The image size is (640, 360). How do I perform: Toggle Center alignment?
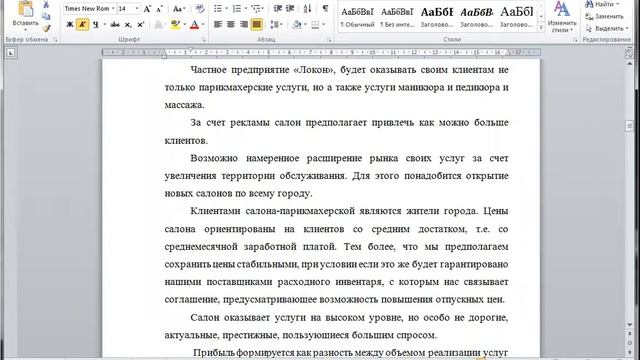[231, 25]
